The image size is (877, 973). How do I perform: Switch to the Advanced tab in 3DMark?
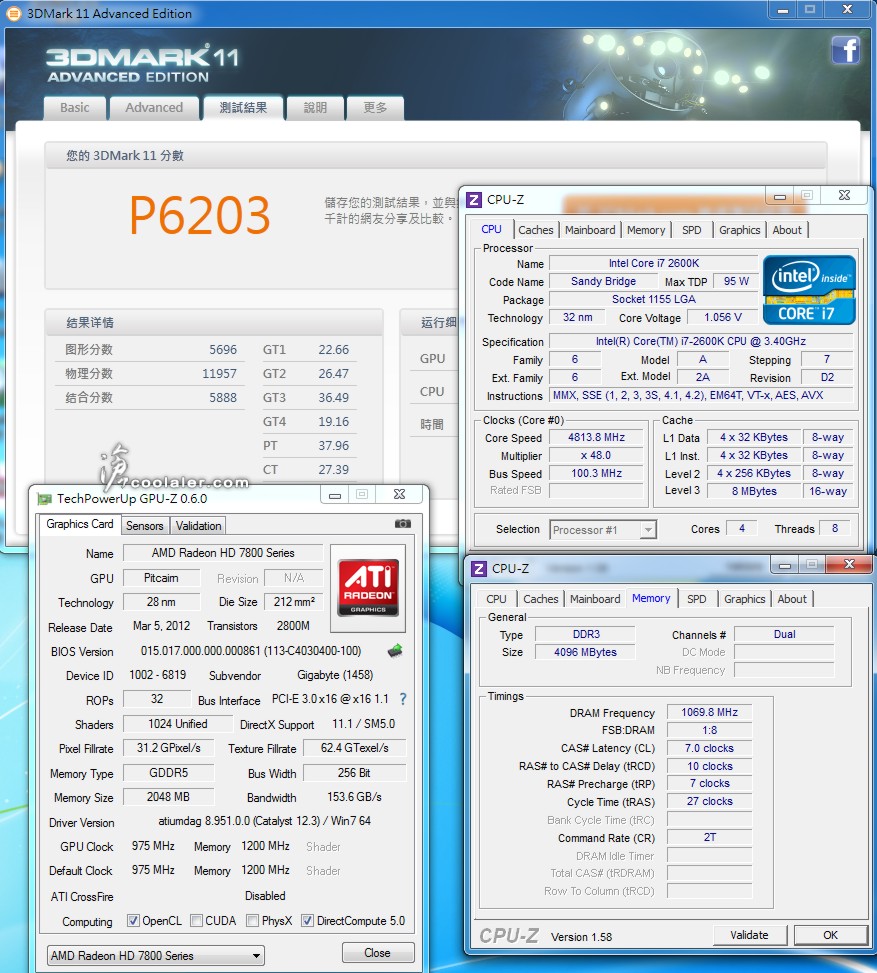[x=154, y=108]
